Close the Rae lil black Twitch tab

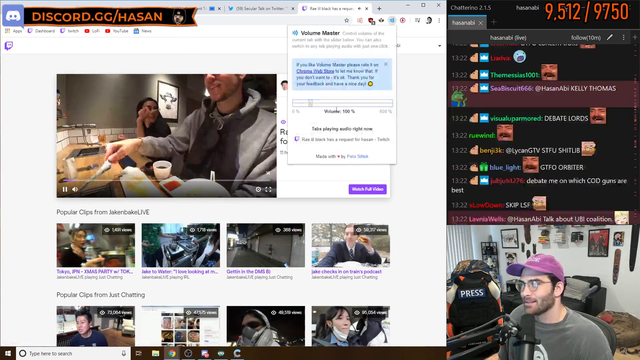click(x=367, y=8)
